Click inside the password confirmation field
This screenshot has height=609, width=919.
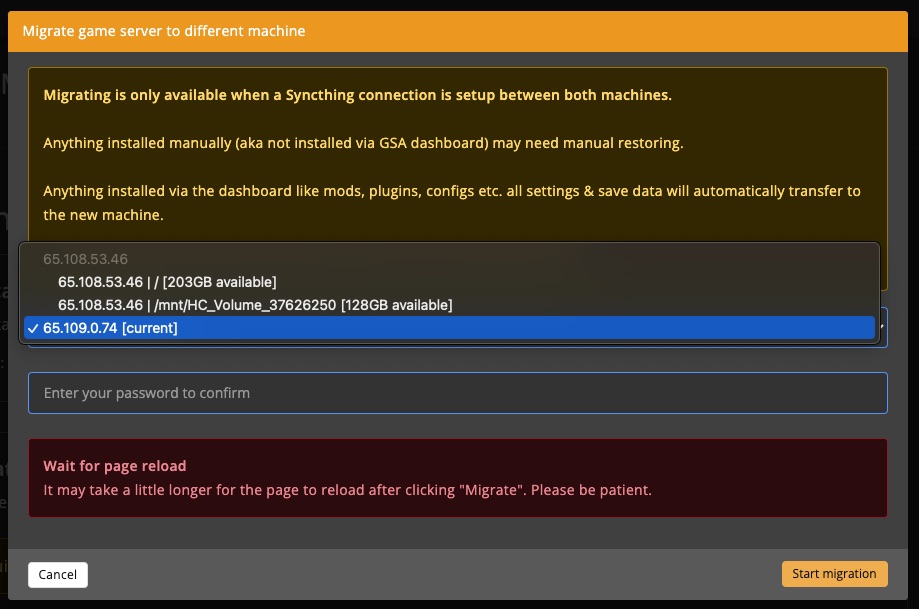pyautogui.click(x=458, y=392)
